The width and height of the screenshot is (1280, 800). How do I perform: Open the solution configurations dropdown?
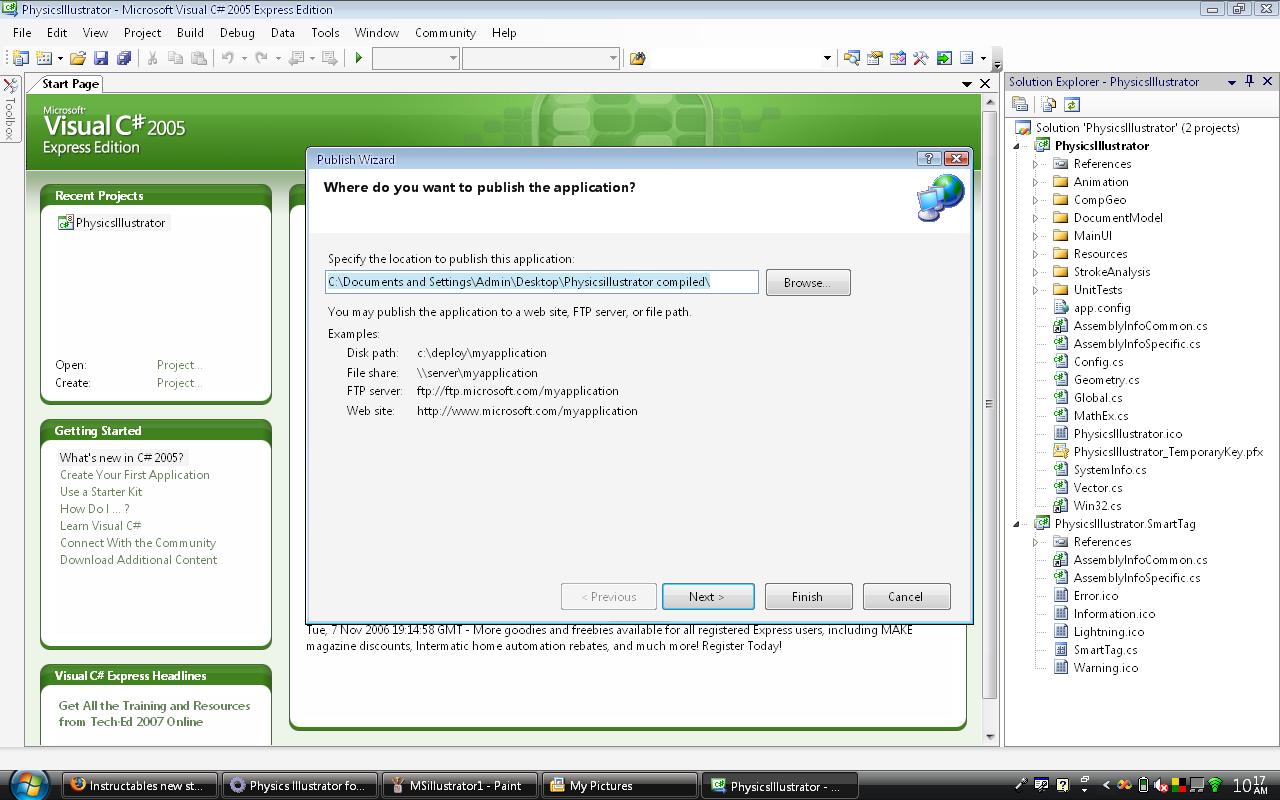click(453, 58)
